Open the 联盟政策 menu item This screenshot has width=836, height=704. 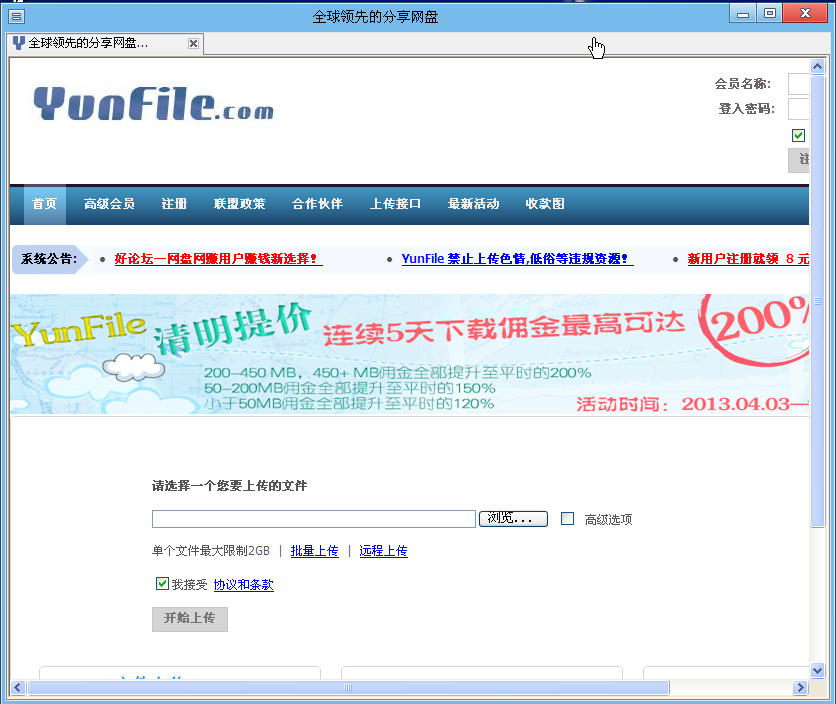[x=239, y=203]
